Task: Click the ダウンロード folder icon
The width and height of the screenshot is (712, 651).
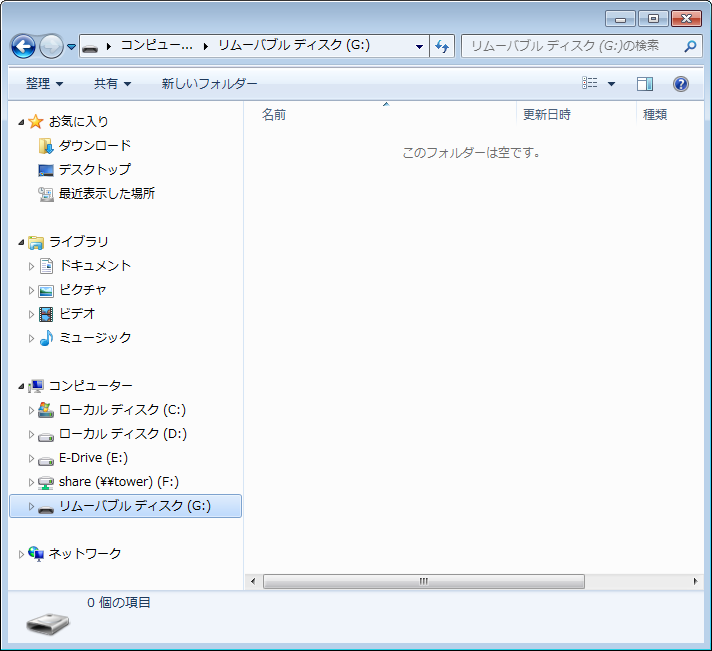Action: tap(46, 146)
